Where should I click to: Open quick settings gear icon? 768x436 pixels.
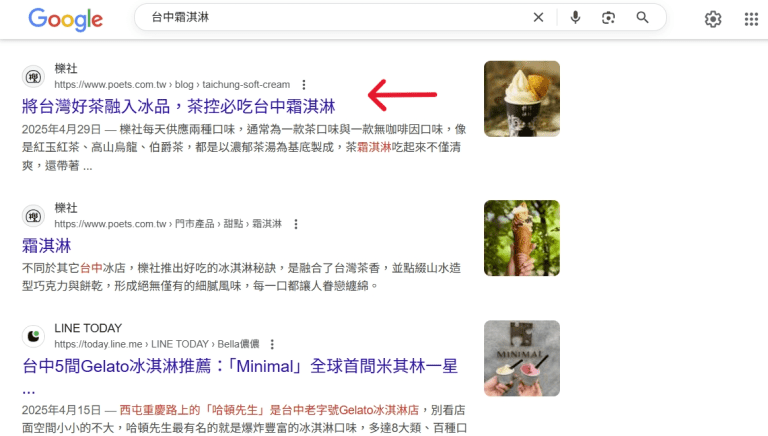tap(713, 19)
